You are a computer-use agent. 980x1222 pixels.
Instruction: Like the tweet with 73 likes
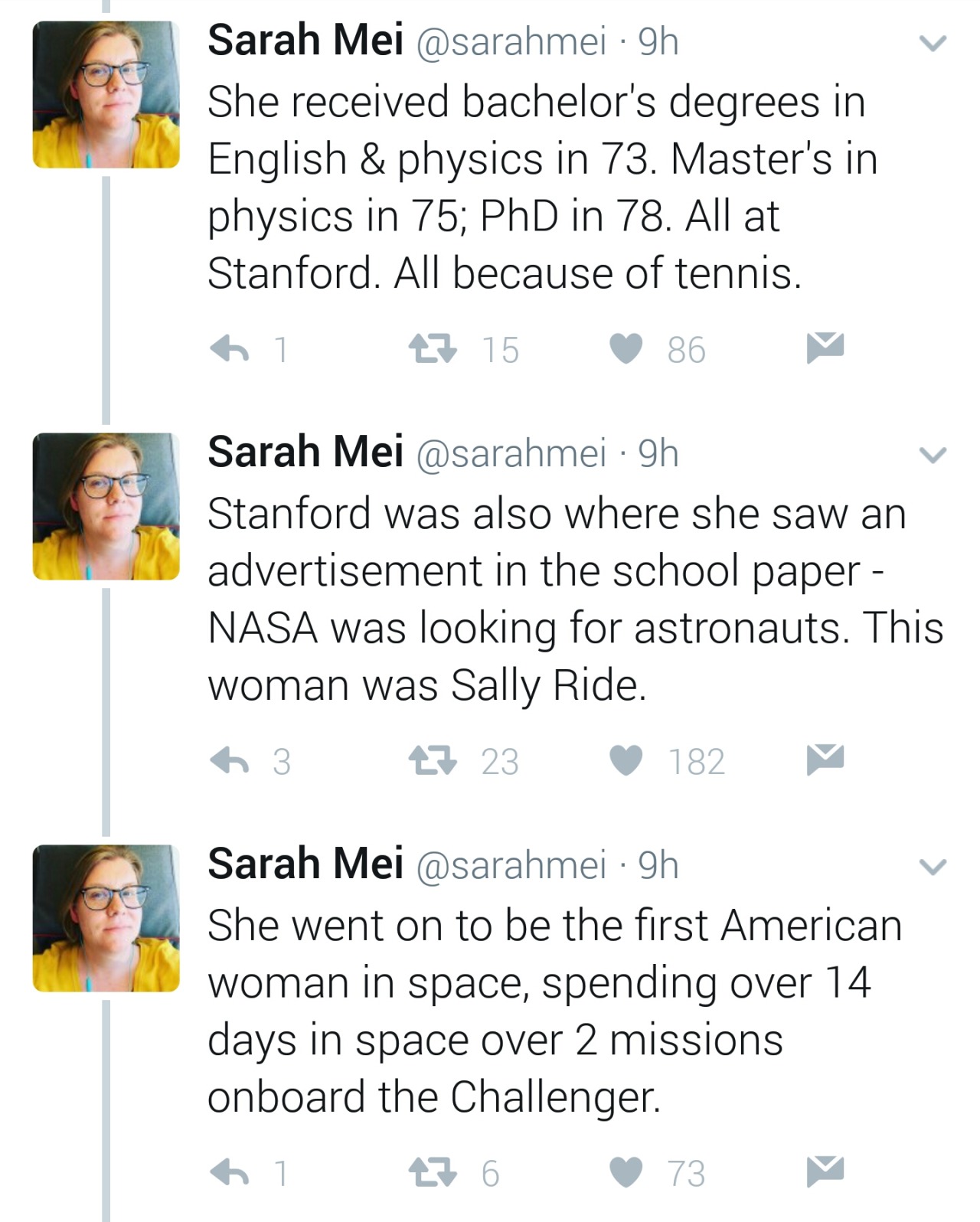click(x=626, y=1172)
